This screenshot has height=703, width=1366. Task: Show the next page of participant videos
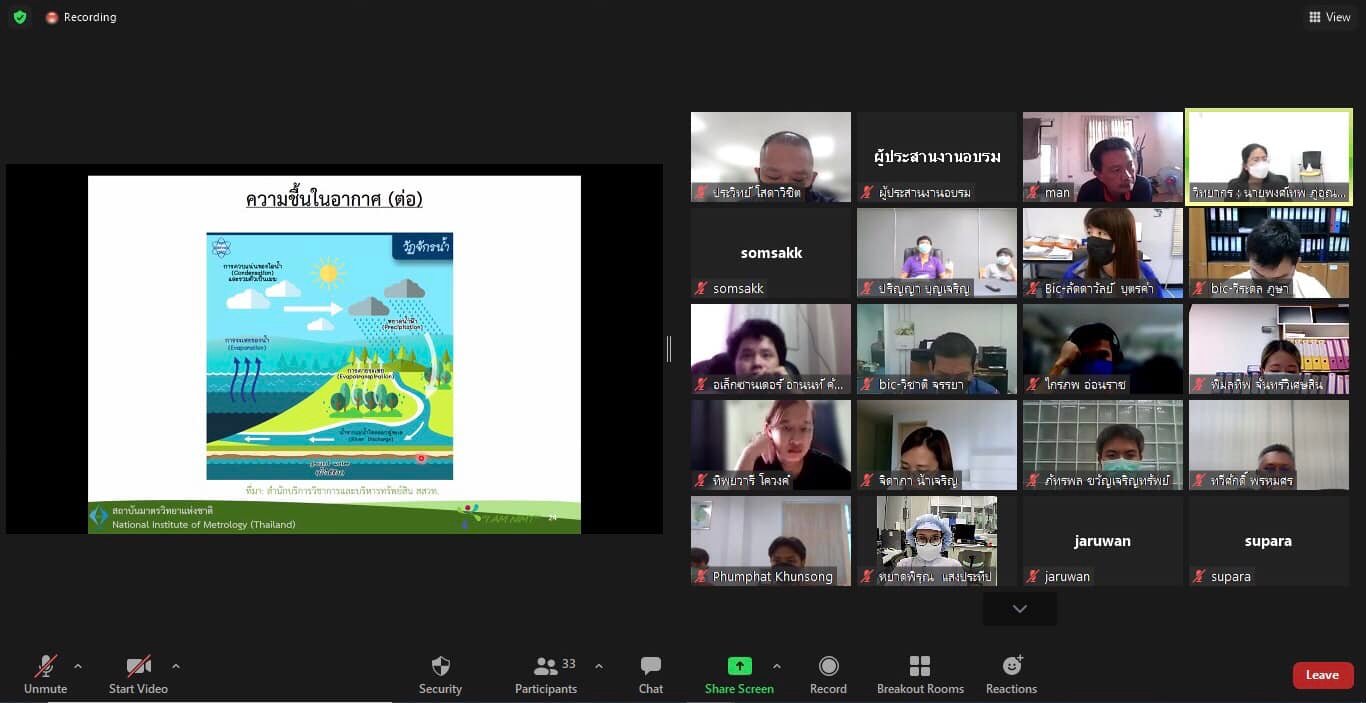[x=1019, y=609]
